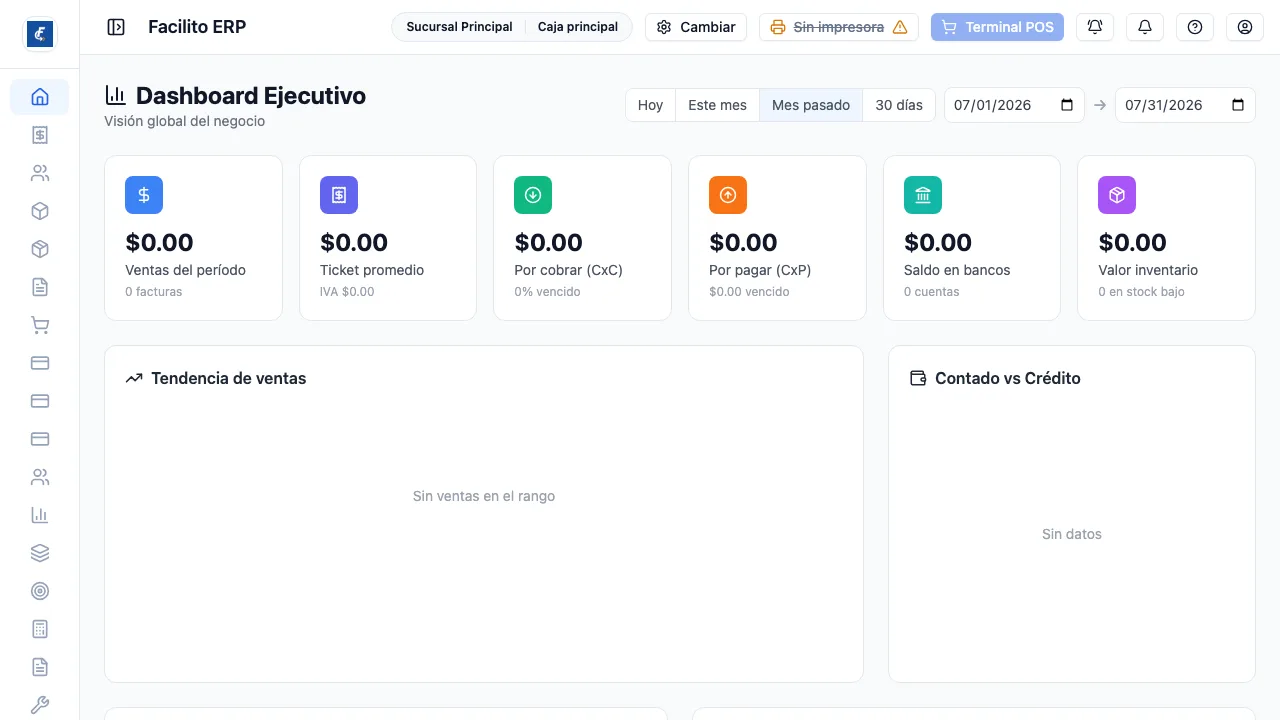Click the Sucursal Principal branch label

coord(459,27)
